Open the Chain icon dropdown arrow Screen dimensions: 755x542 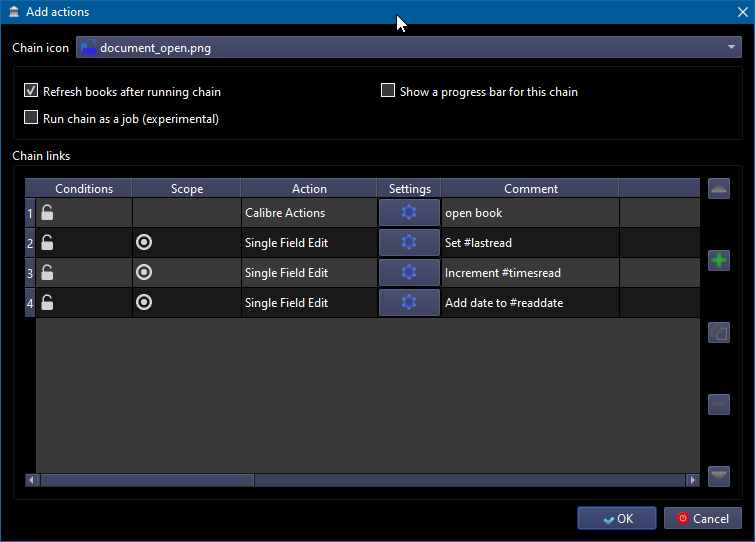pos(731,47)
